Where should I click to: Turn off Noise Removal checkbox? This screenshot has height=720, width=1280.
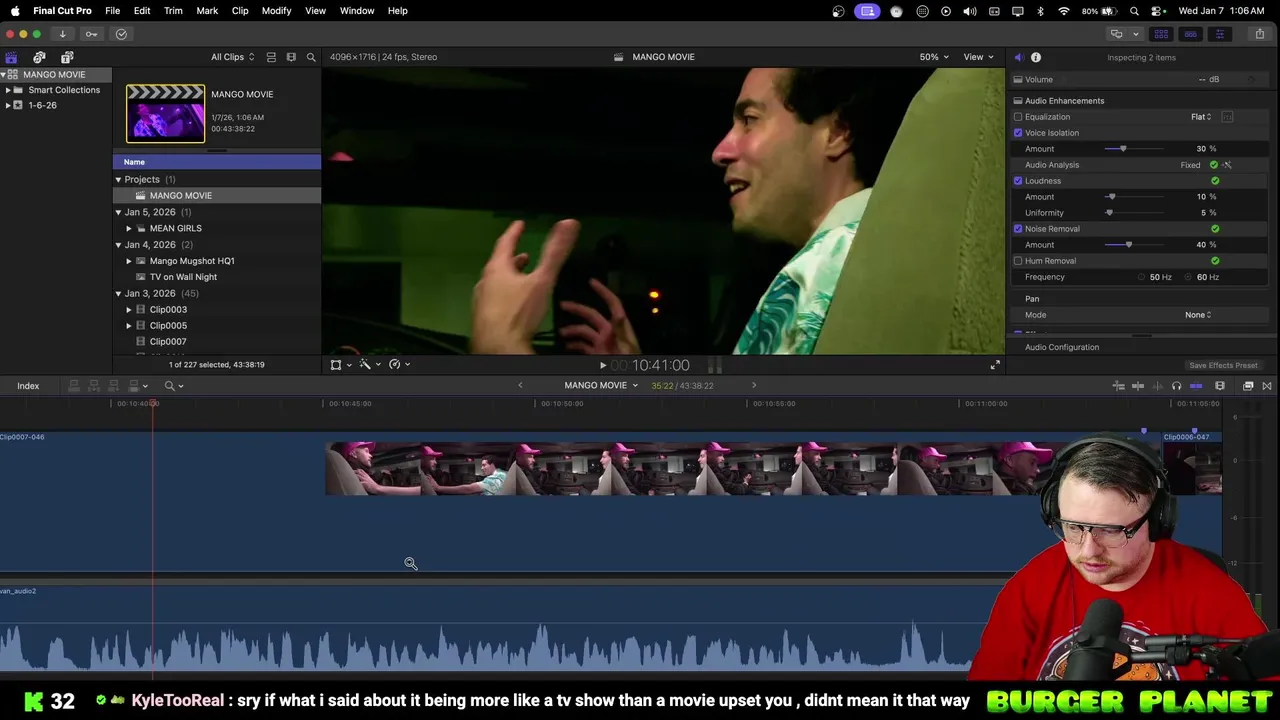coord(1018,229)
